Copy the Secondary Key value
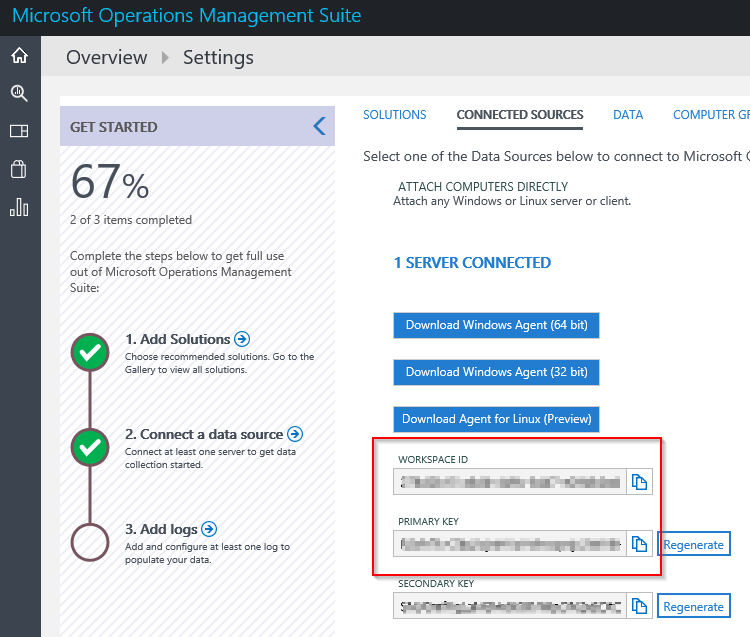The height and width of the screenshot is (637, 750). pyautogui.click(x=639, y=606)
